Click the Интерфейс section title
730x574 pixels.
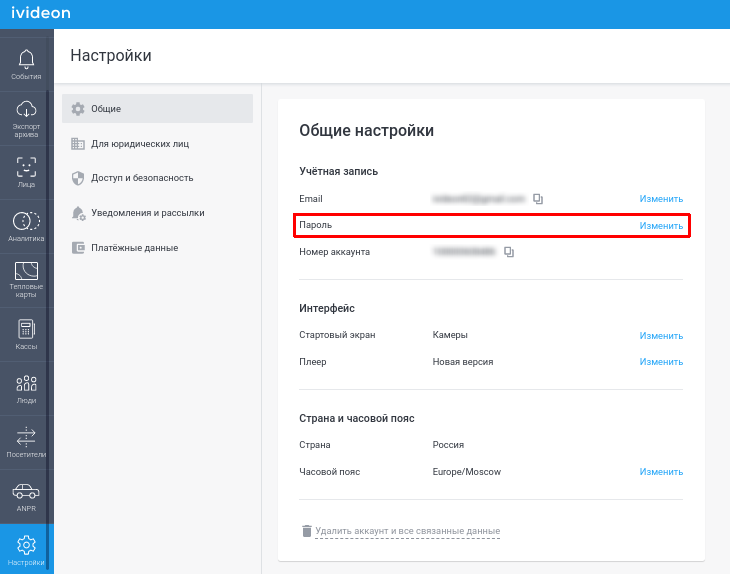click(327, 308)
